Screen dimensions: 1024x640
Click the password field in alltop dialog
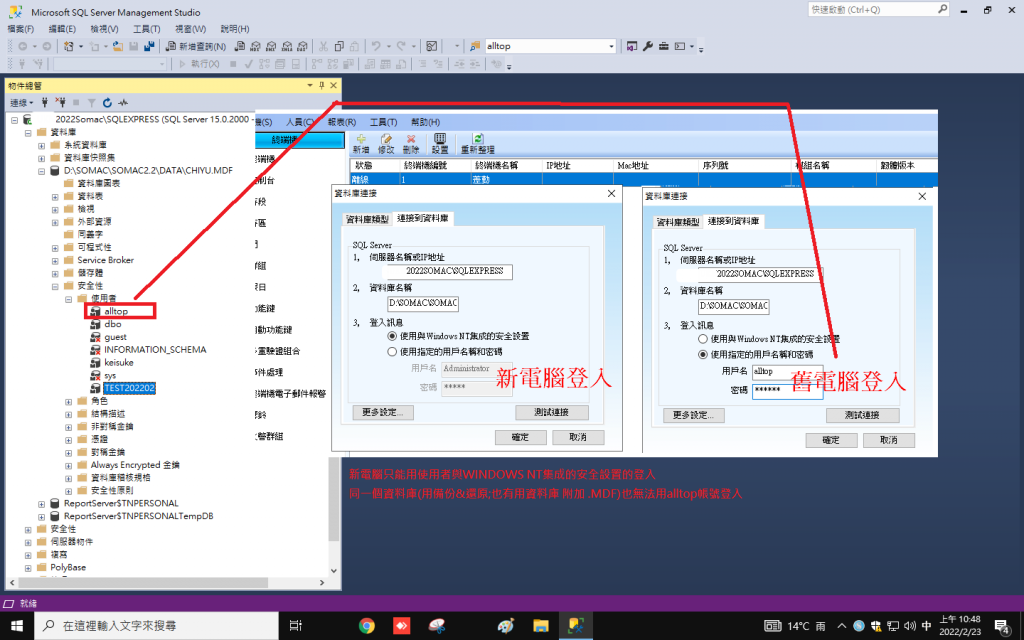coord(788,391)
